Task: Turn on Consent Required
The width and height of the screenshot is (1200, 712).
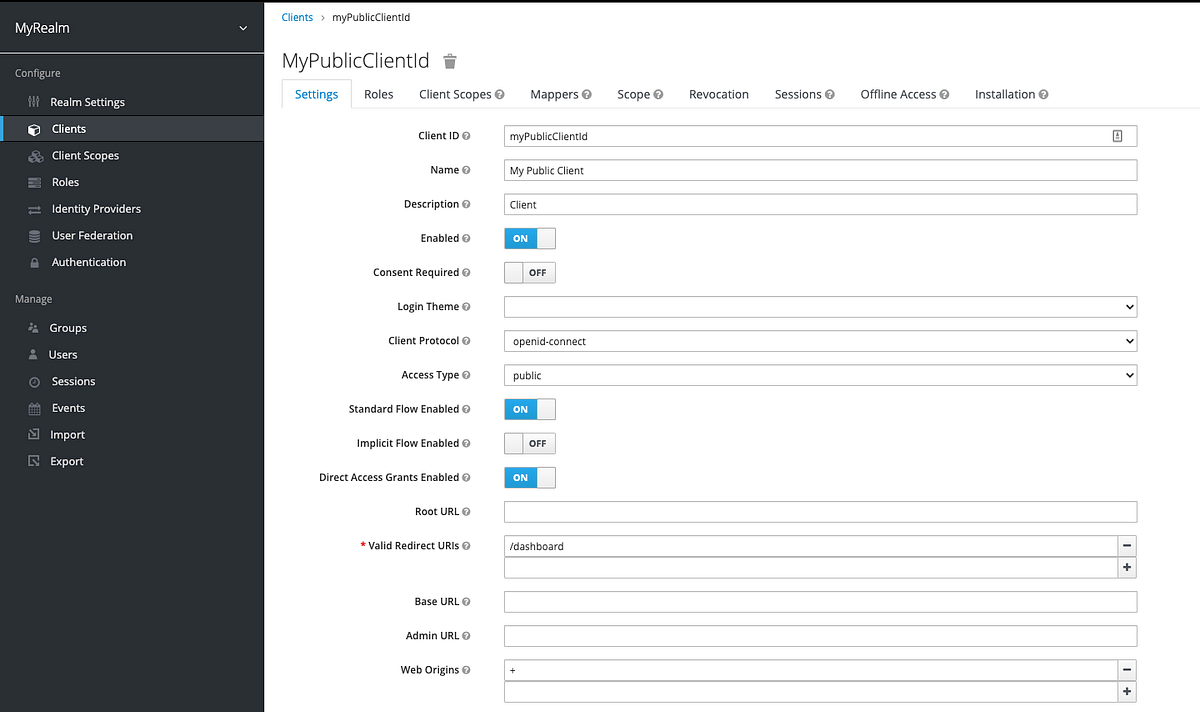Action: pyautogui.click(x=529, y=272)
